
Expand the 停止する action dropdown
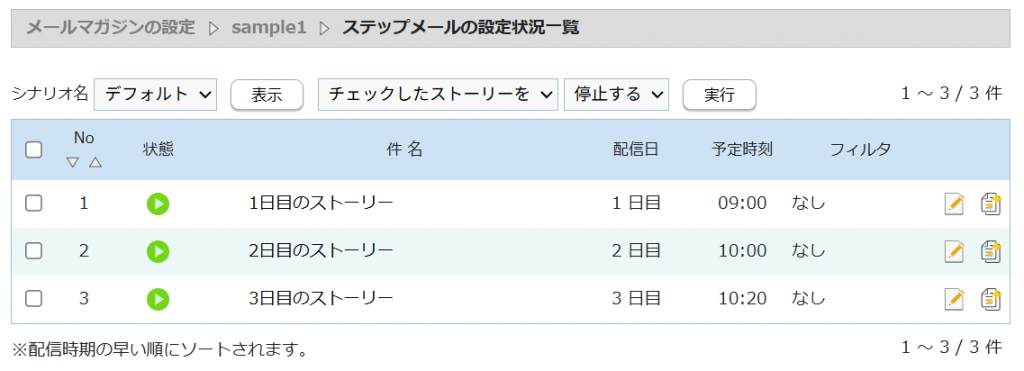[x=616, y=95]
